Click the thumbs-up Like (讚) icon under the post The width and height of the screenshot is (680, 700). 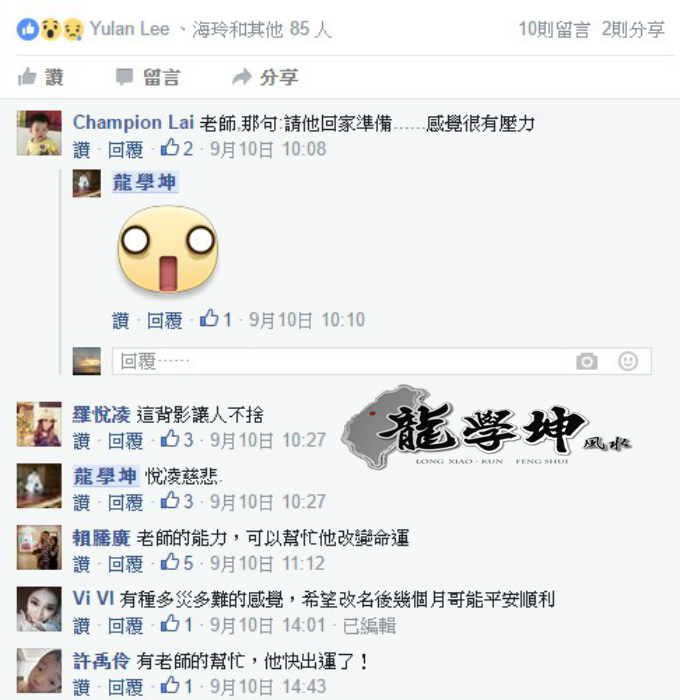tap(27, 77)
